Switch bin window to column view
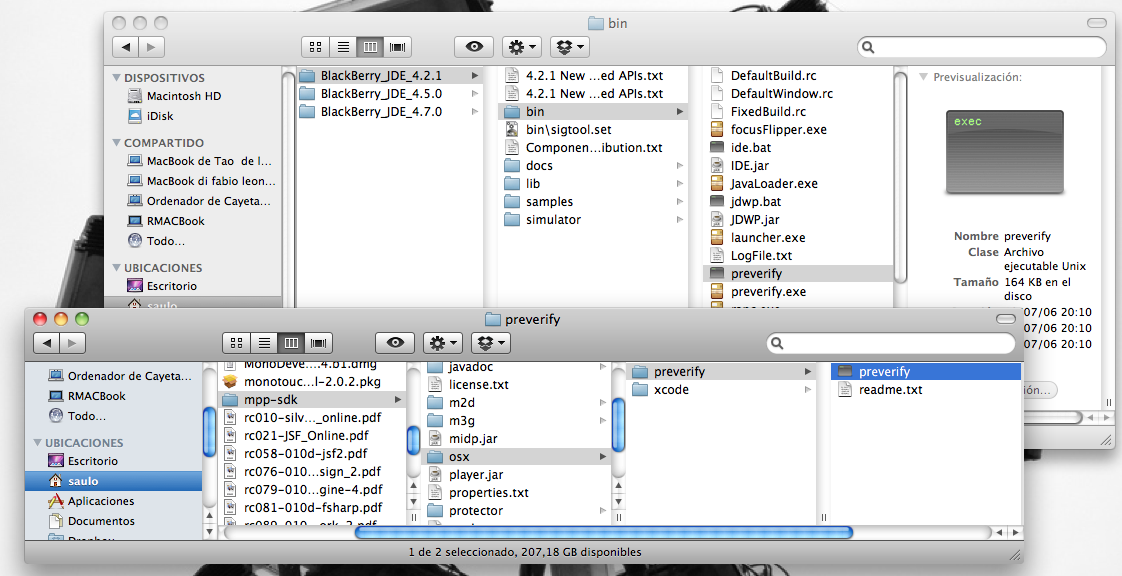 [371, 47]
